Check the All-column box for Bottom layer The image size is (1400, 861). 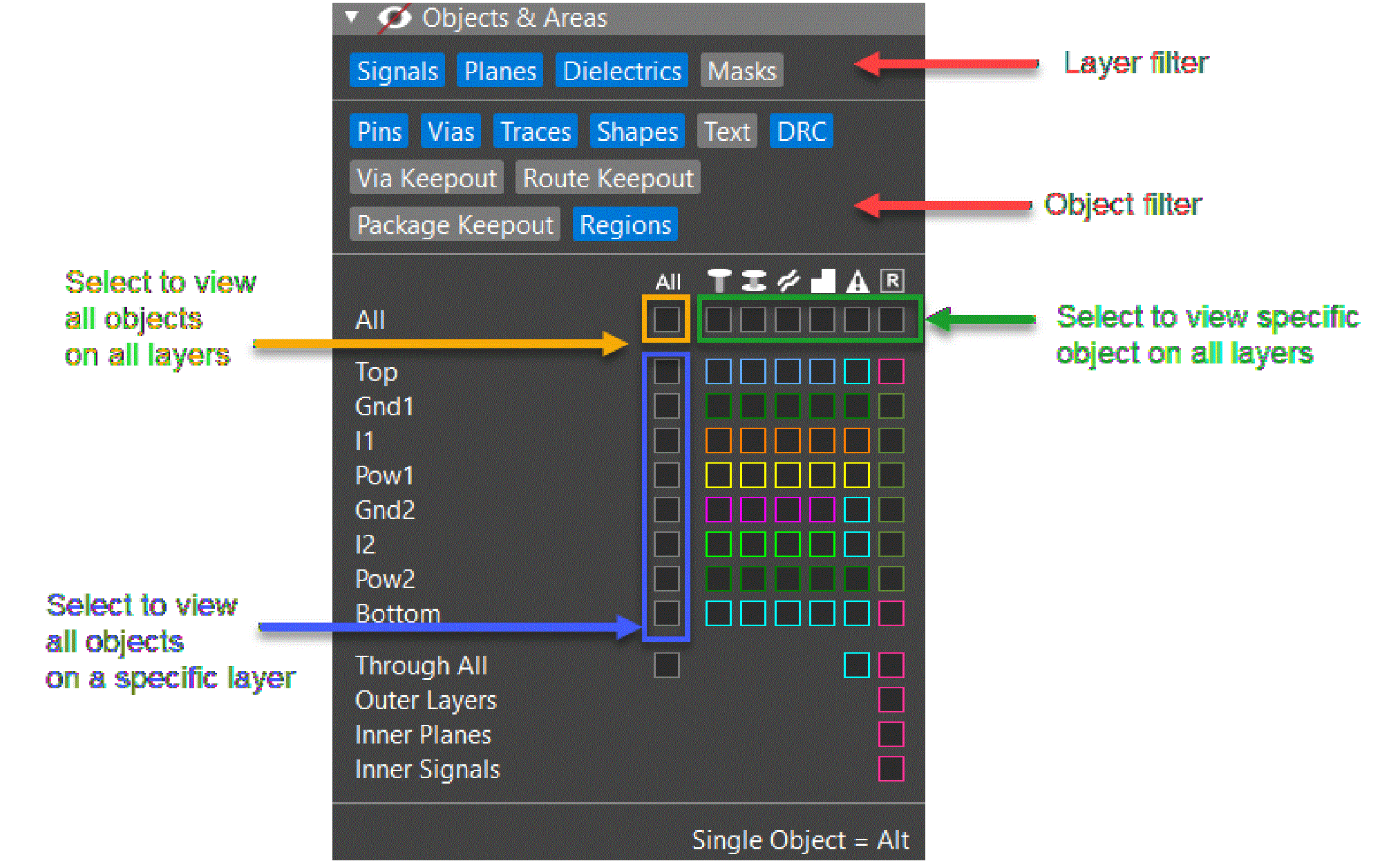[667, 614]
